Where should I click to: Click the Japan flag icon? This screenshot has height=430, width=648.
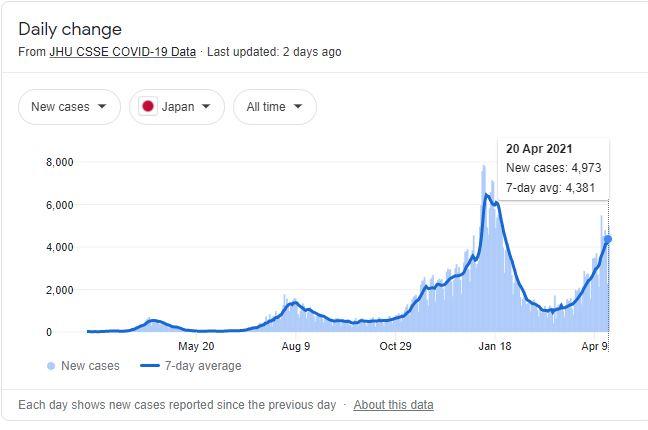point(149,107)
